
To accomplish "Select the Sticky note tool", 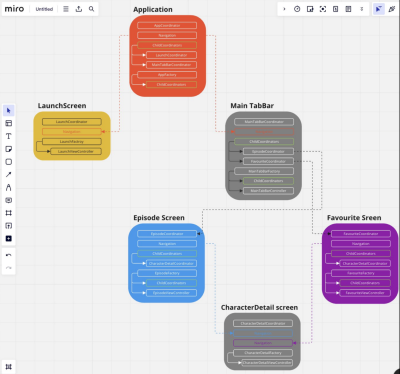I will [9, 149].
